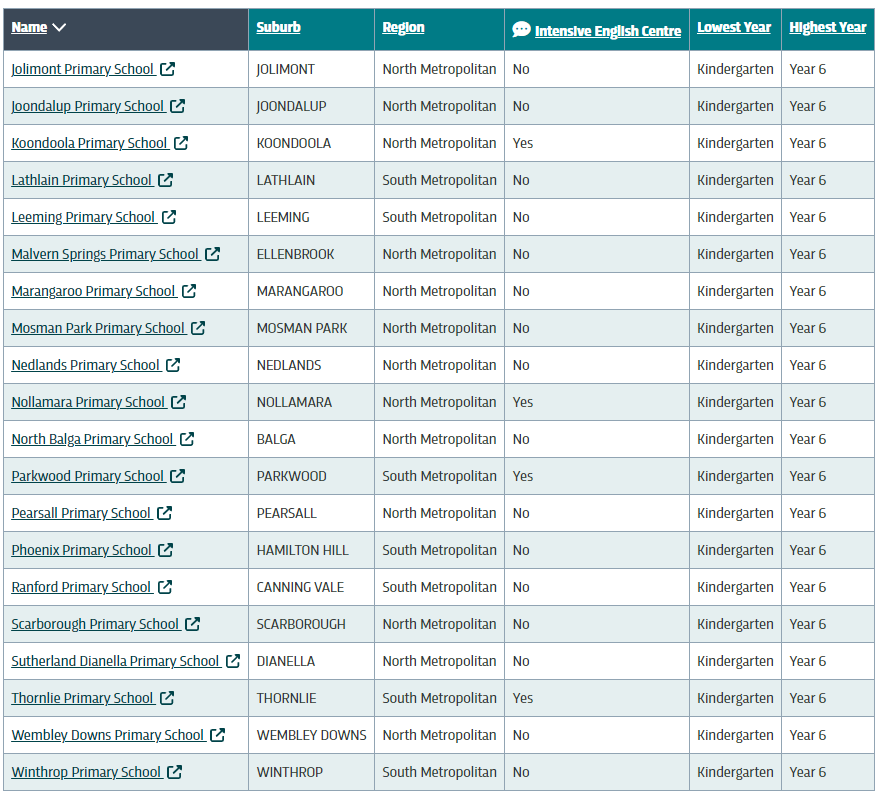Toggle the sort chevron next to Name
The width and height of the screenshot is (888, 805).
59,27
